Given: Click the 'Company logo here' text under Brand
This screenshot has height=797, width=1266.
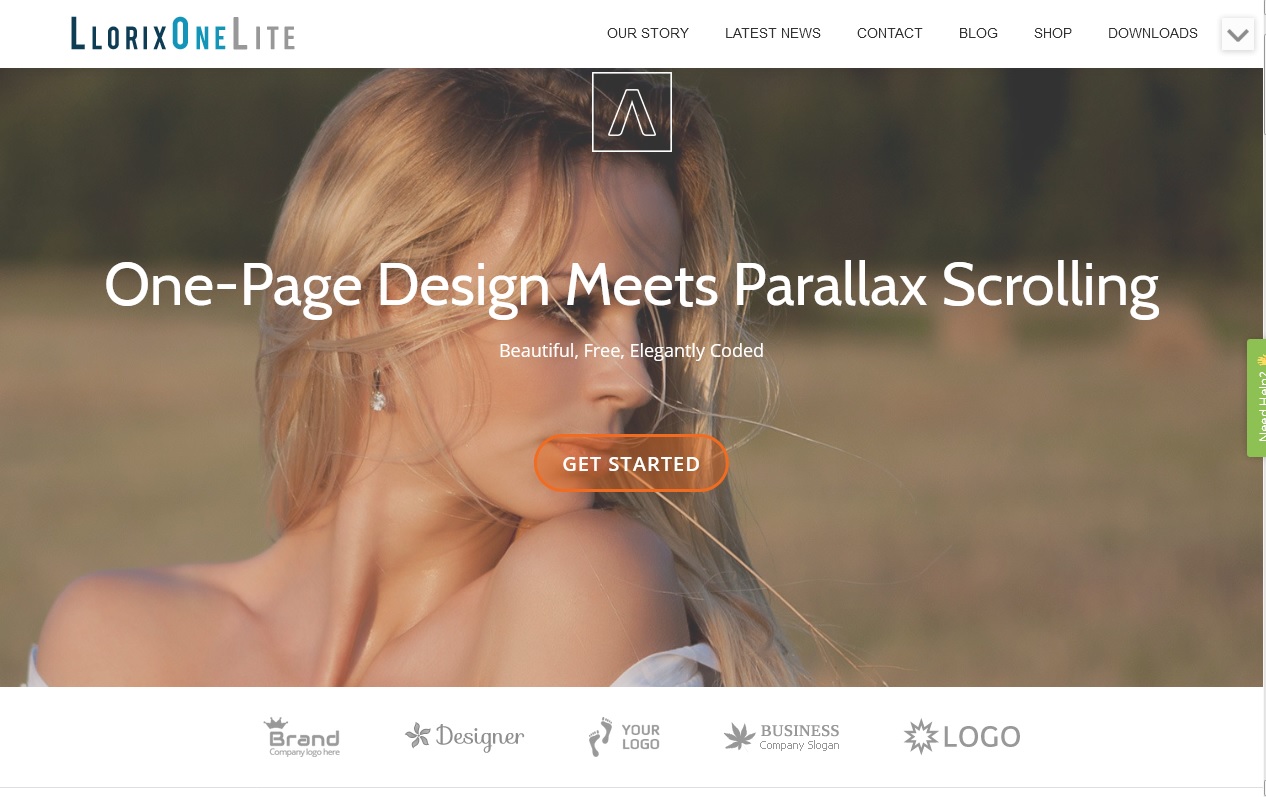Looking at the screenshot, I should coord(304,752).
